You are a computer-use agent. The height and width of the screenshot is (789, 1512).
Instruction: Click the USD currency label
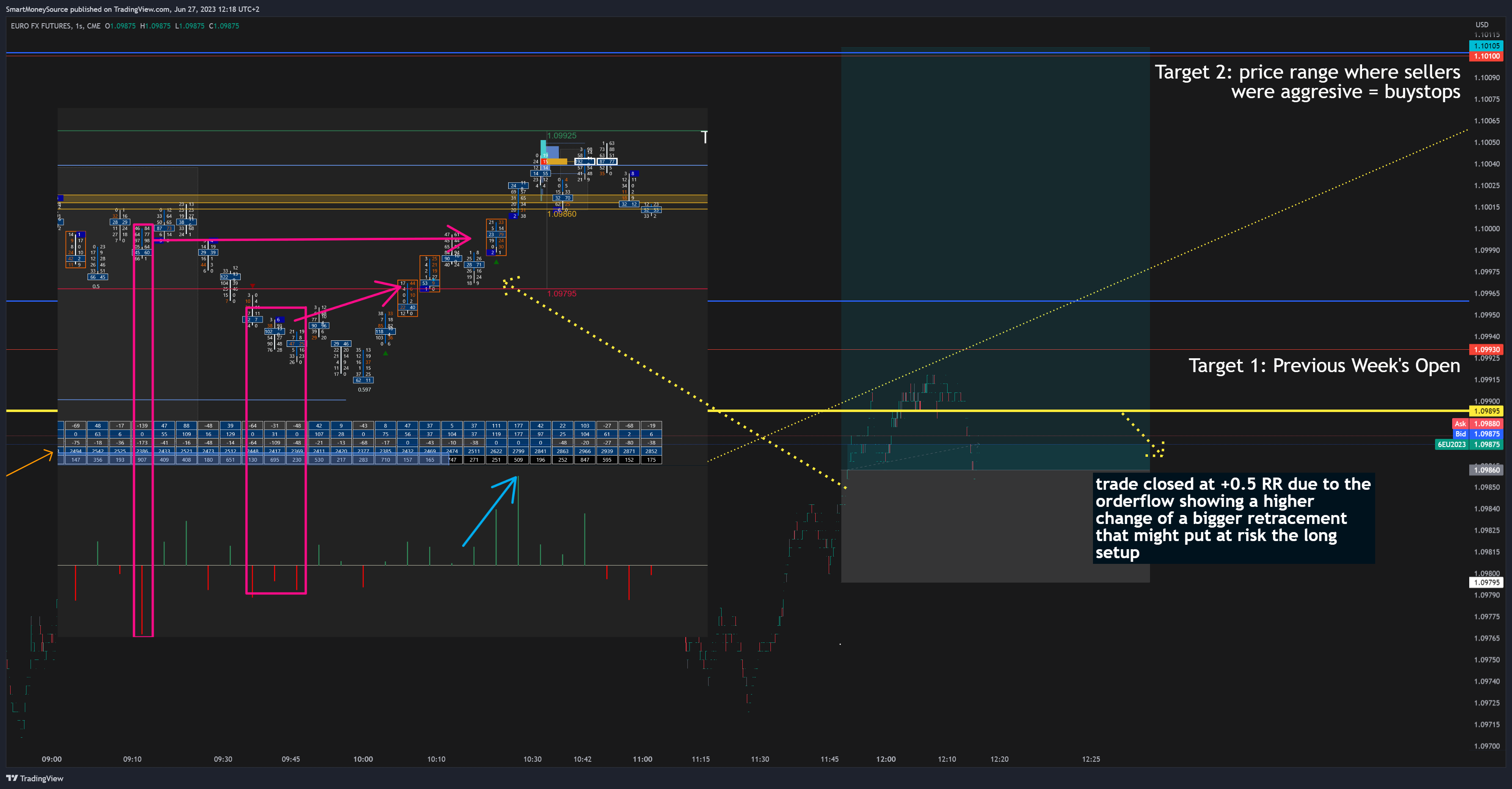[x=1482, y=25]
